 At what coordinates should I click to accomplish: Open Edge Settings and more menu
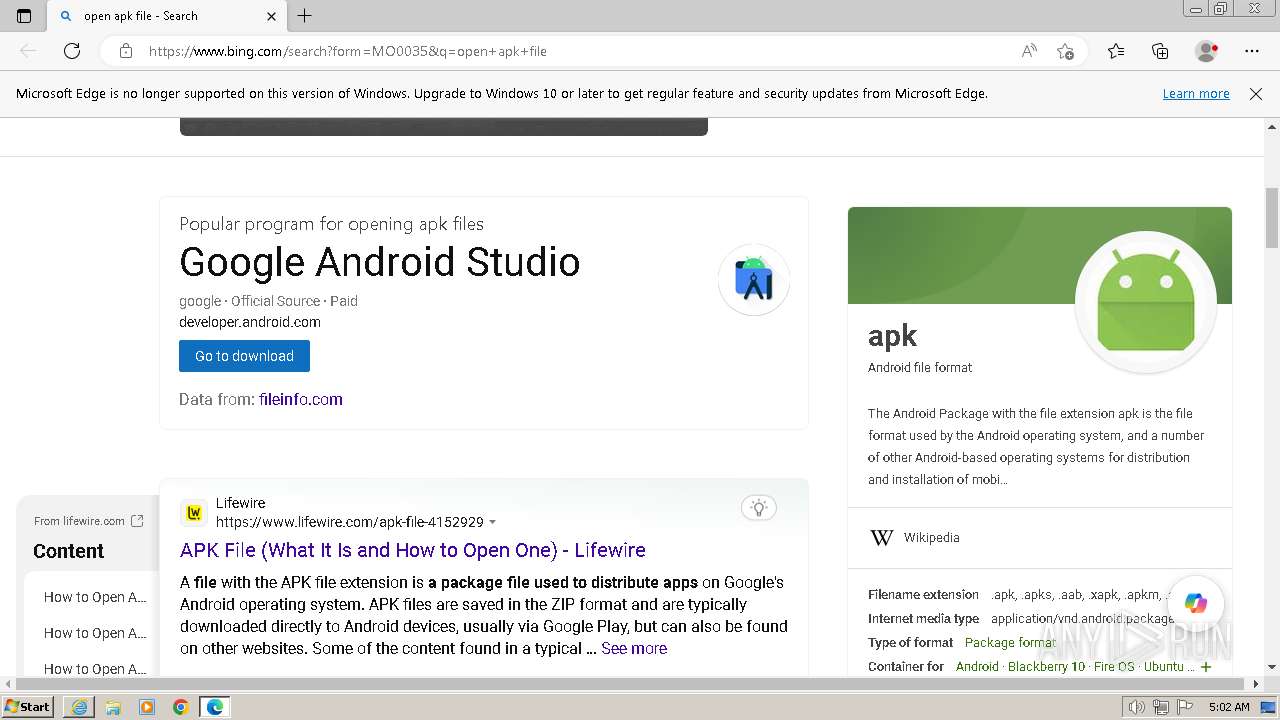pos(1252,51)
